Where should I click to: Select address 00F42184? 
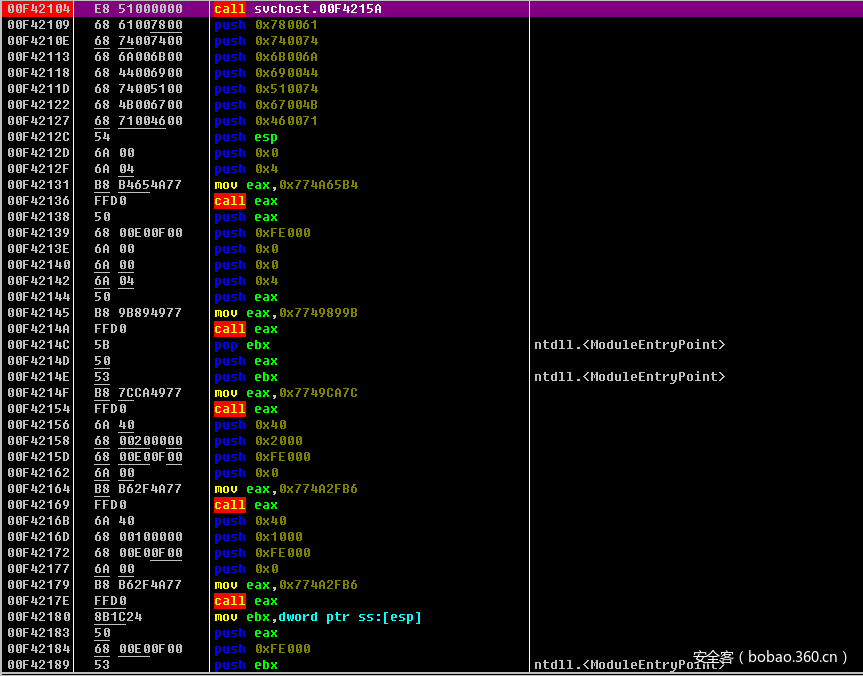[39, 648]
